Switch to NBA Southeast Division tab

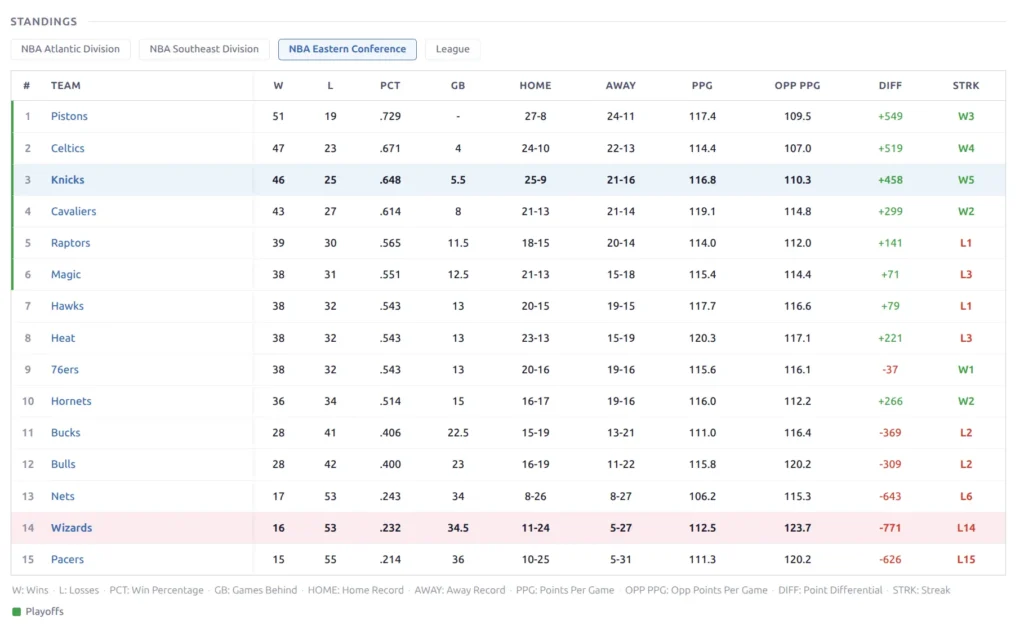[x=204, y=49]
